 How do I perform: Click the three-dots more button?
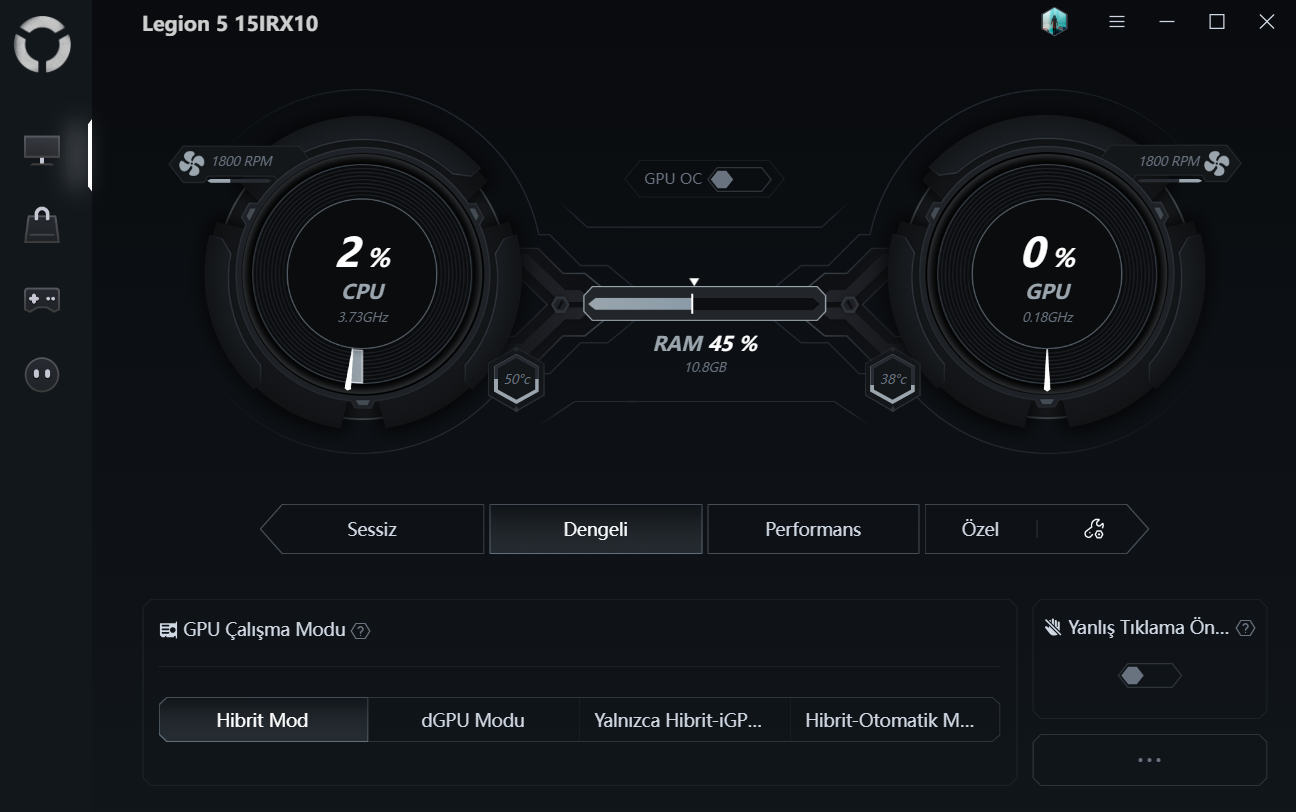tap(1150, 760)
